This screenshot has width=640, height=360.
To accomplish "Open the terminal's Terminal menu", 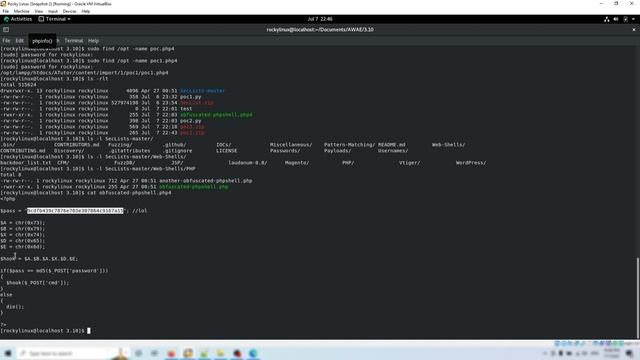I will tap(73, 41).
